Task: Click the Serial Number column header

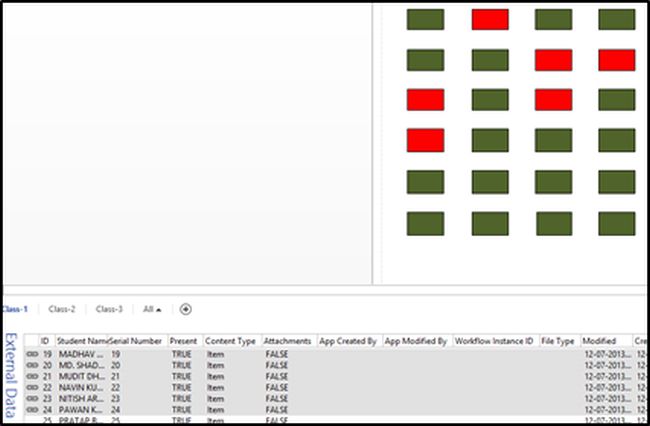Action: coord(138,341)
